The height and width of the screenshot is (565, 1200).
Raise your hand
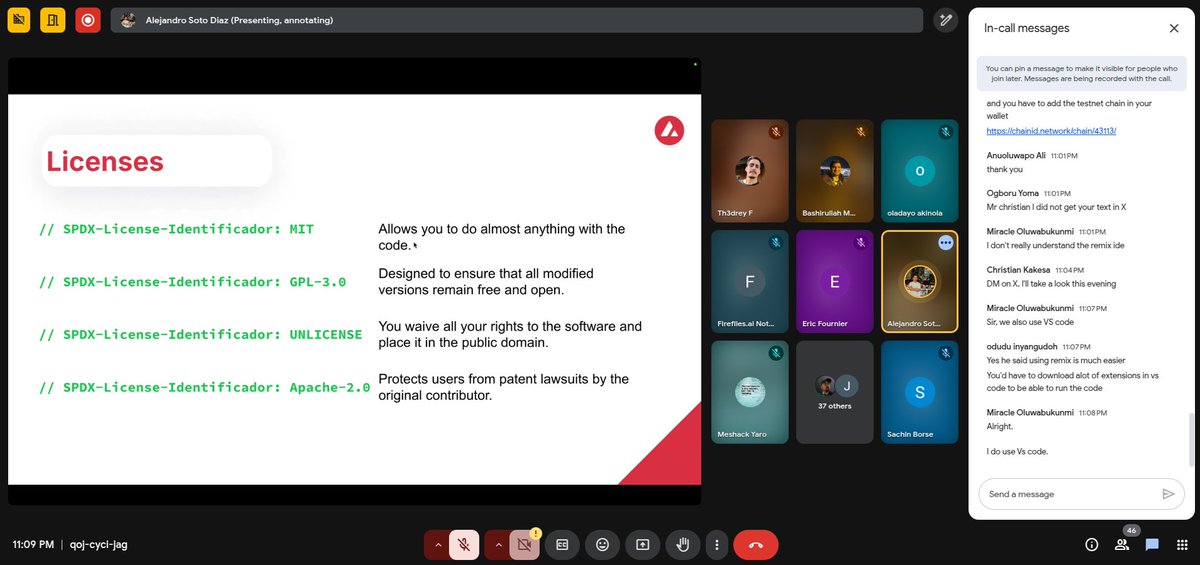click(x=683, y=545)
